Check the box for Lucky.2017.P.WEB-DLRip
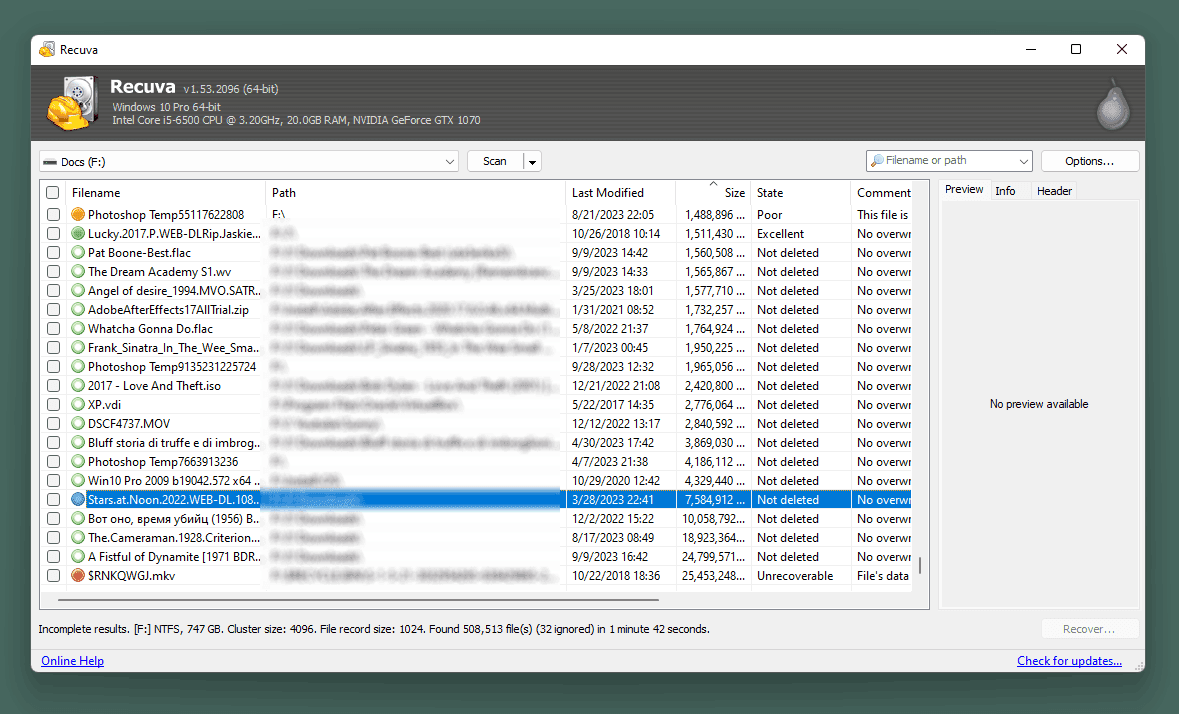Image resolution: width=1179 pixels, height=714 pixels. (x=53, y=234)
